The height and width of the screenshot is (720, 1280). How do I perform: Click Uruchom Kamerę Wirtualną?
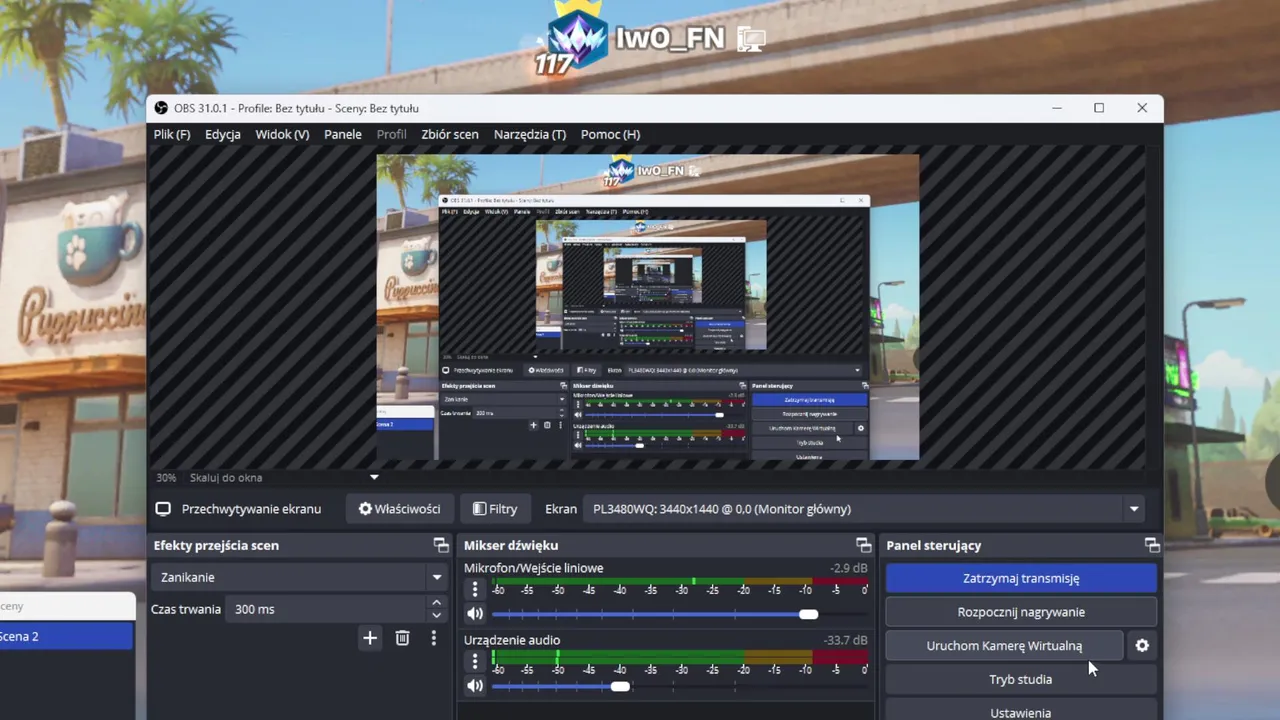coord(1004,646)
